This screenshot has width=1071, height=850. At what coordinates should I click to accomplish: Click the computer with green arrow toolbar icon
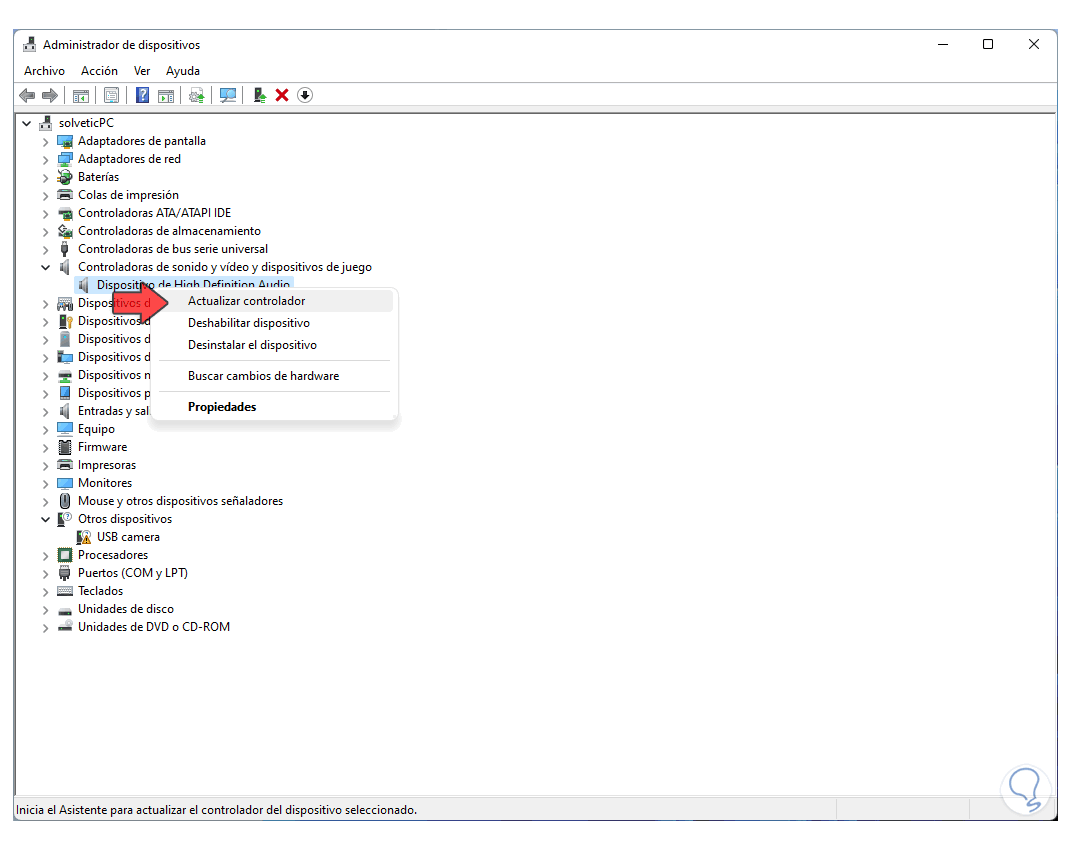(260, 96)
